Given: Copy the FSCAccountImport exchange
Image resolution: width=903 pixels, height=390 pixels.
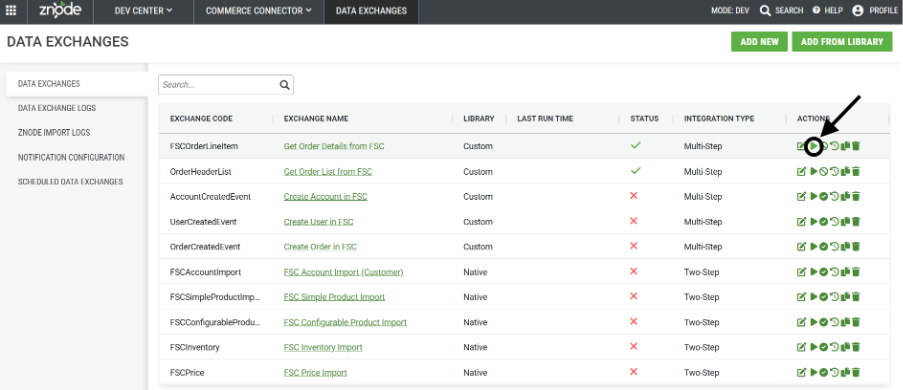Looking at the screenshot, I should click(x=845, y=271).
